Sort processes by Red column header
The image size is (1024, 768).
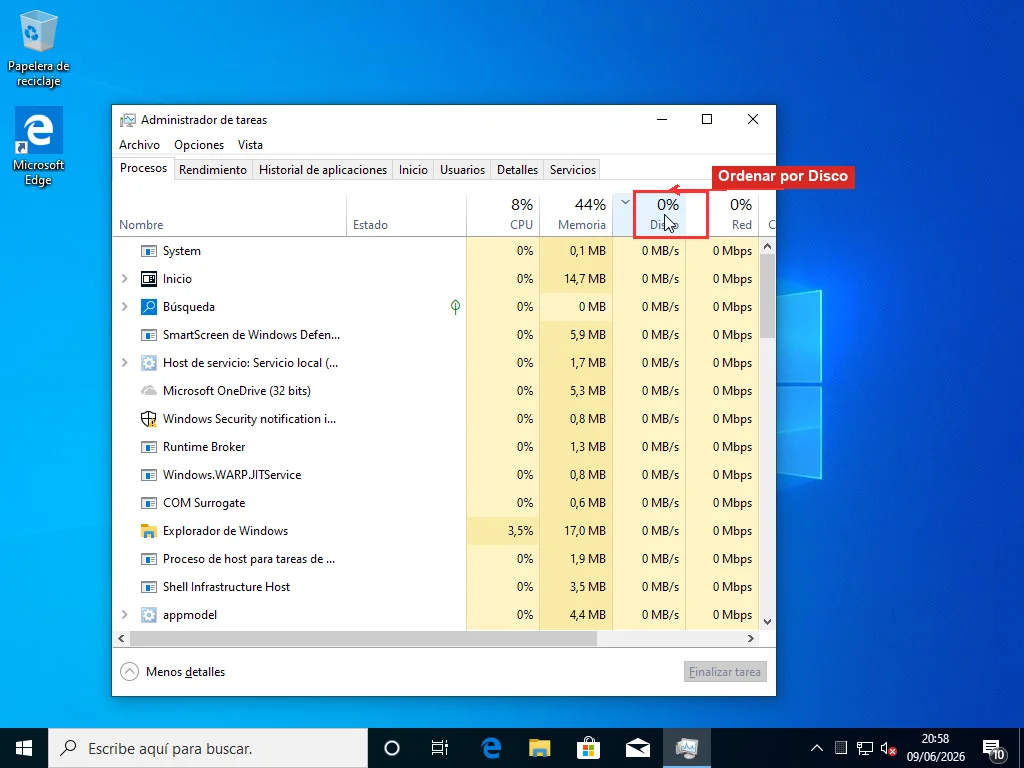pyautogui.click(x=722, y=214)
